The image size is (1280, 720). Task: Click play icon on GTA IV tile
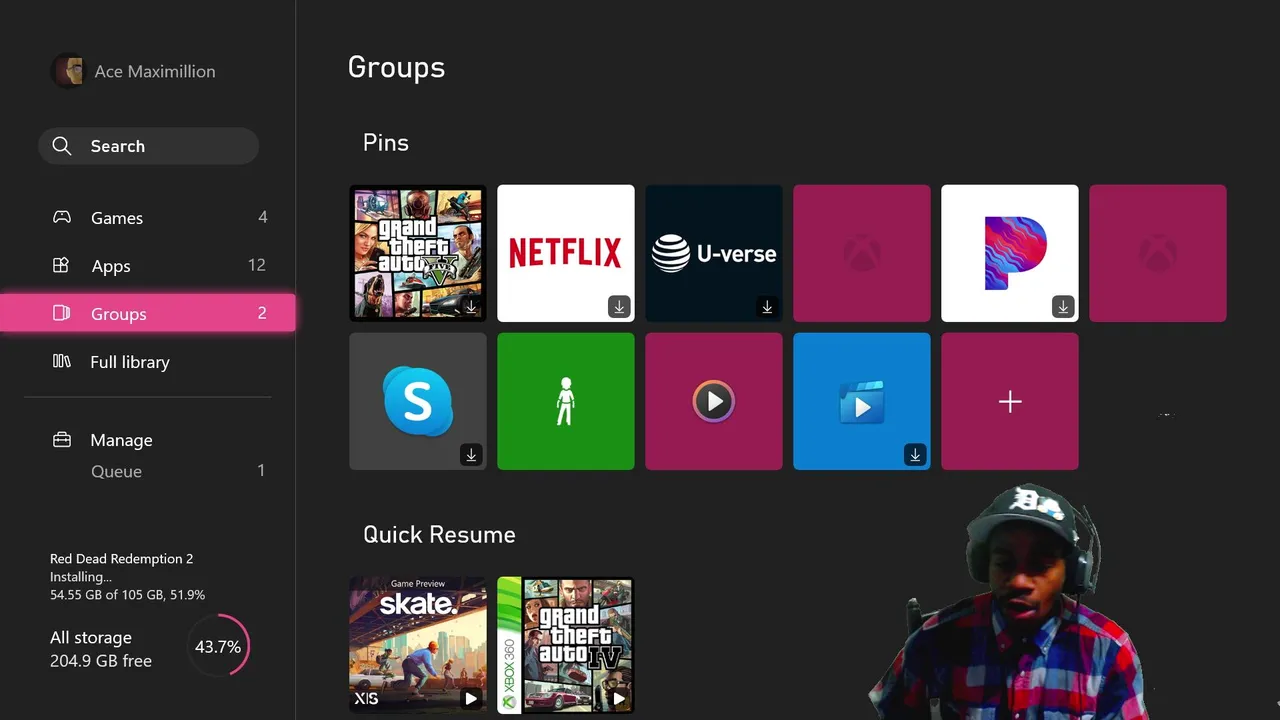619,698
